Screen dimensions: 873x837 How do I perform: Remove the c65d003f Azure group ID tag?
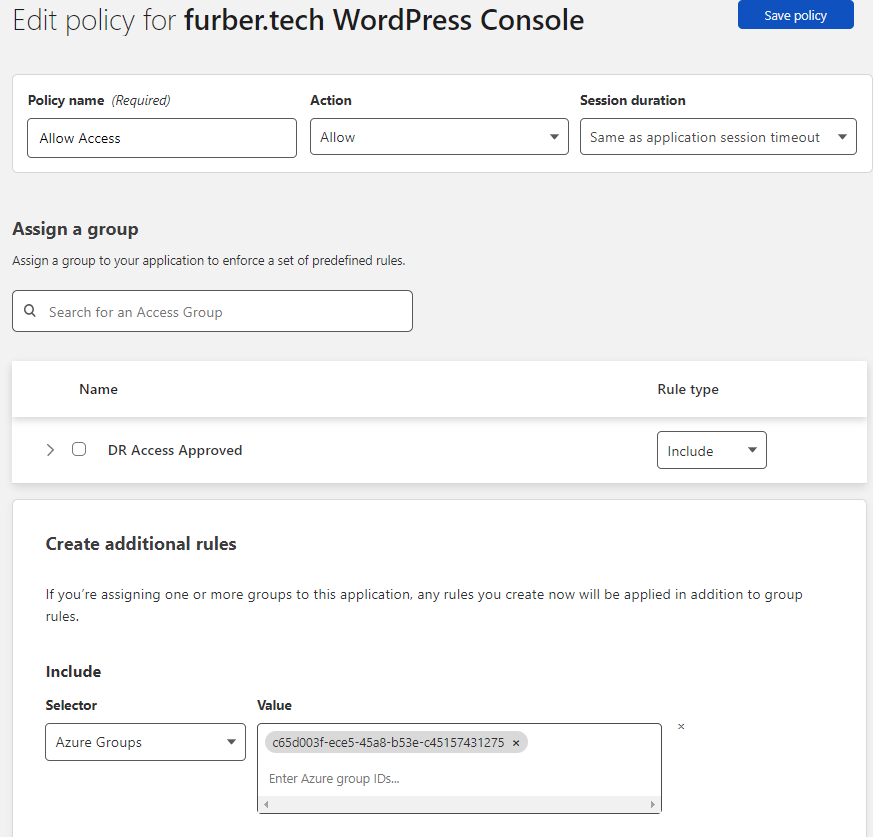(516, 743)
